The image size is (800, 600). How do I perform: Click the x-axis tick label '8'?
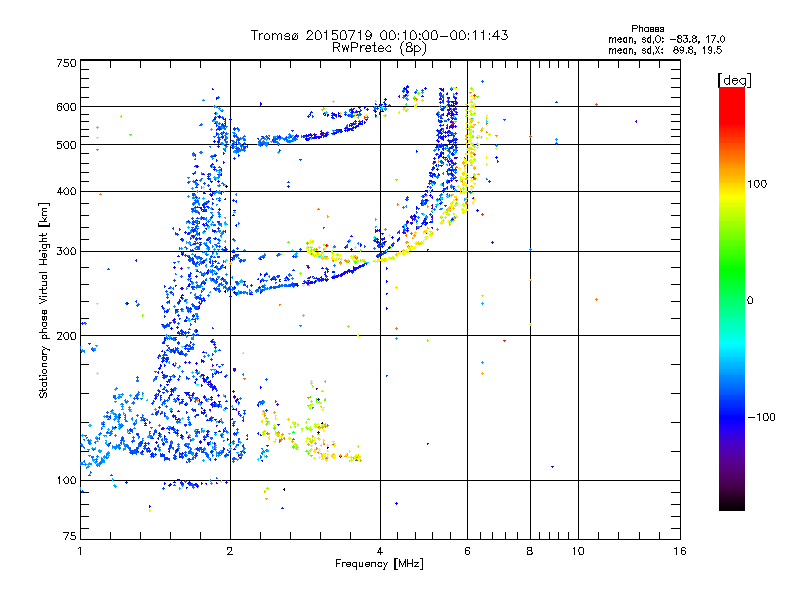(530, 551)
